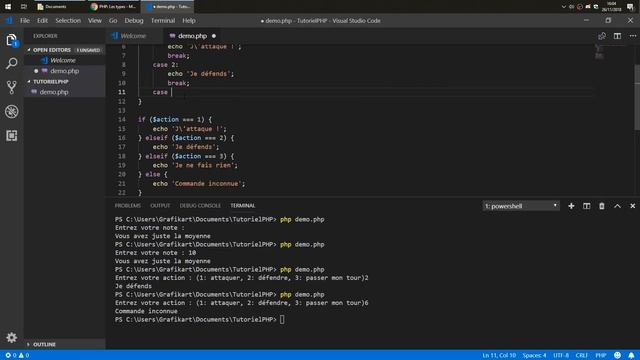Select powershell terminal dropdown
The image size is (640, 360).
[521, 206]
